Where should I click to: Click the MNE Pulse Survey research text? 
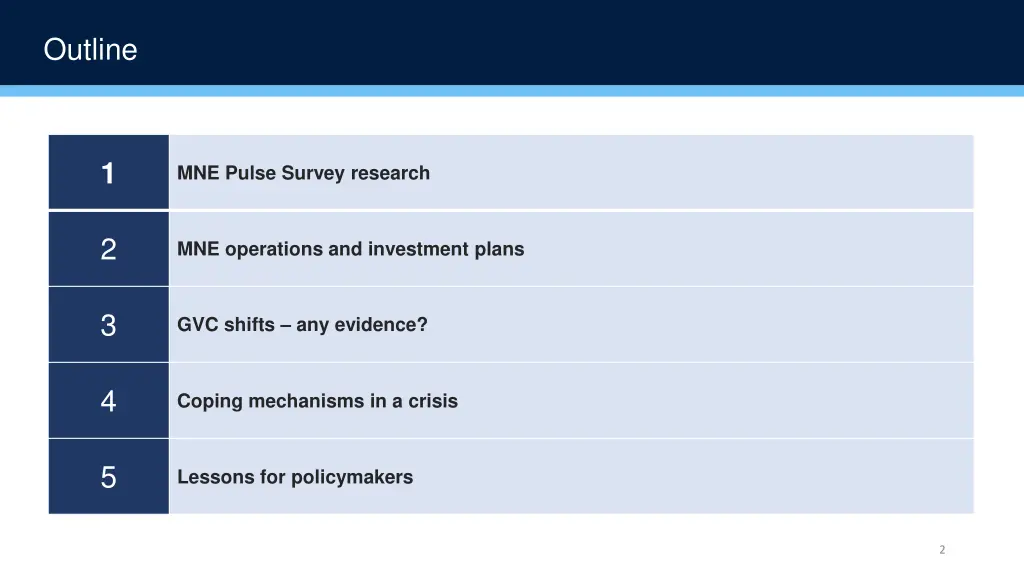(x=304, y=173)
